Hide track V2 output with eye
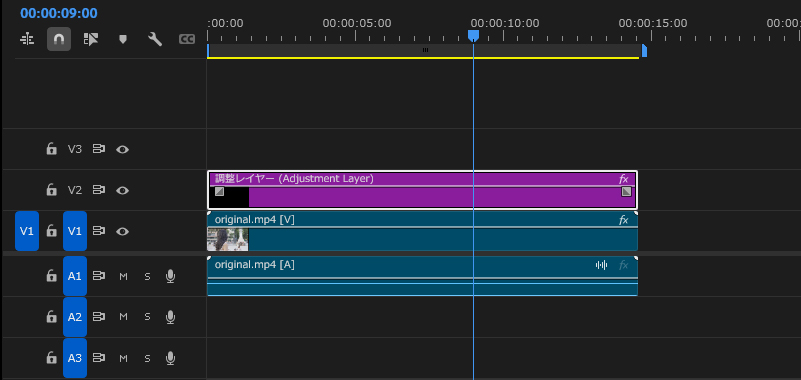The height and width of the screenshot is (380, 801). 122,190
